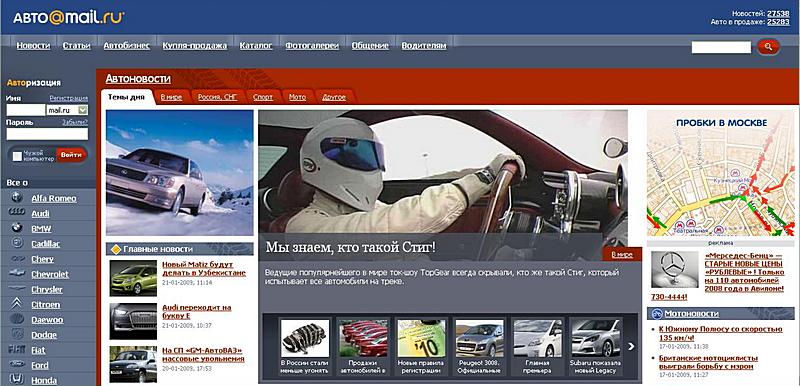
Task: Switch to the Другое tab
Action: coord(334,97)
